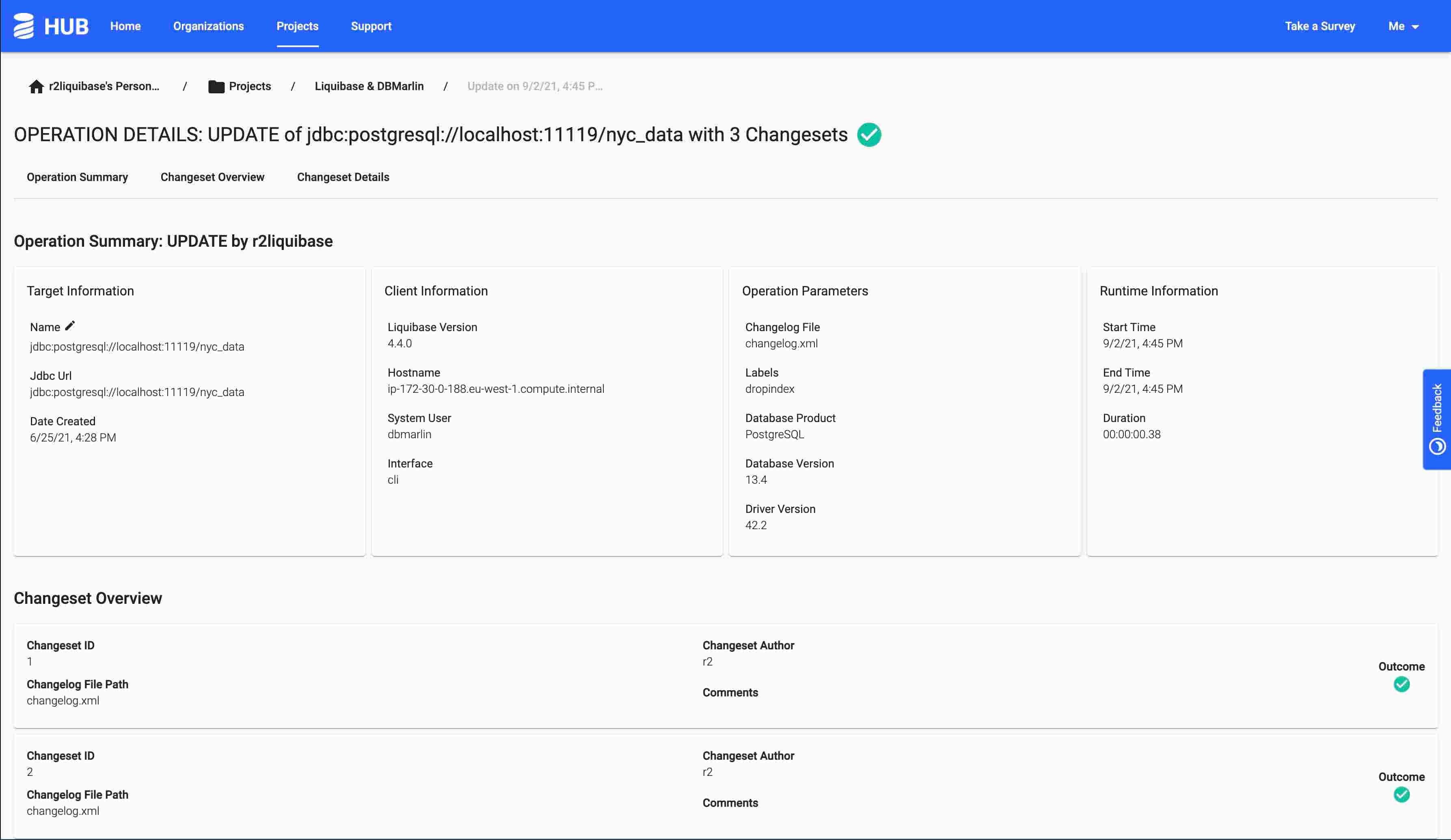
Task: Open the Organizations menu item
Action: (x=208, y=26)
